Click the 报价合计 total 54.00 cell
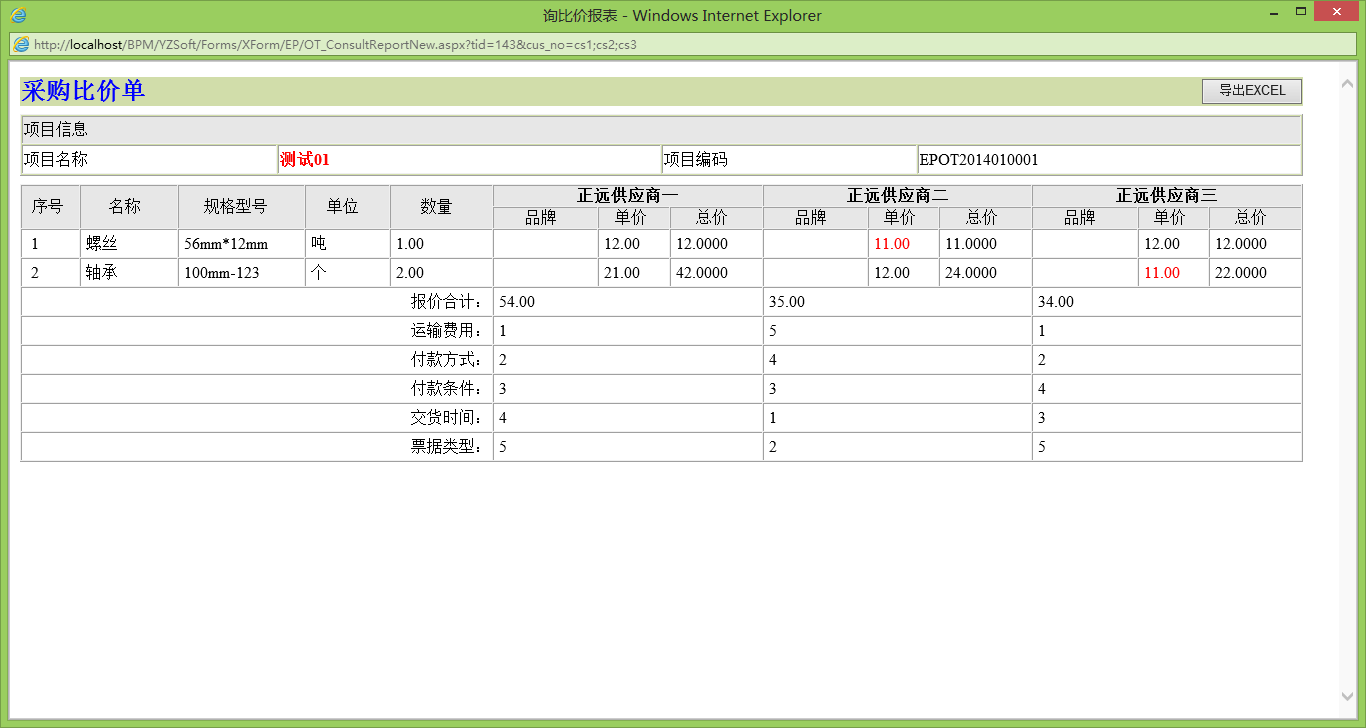This screenshot has width=1366, height=728. coord(552,301)
